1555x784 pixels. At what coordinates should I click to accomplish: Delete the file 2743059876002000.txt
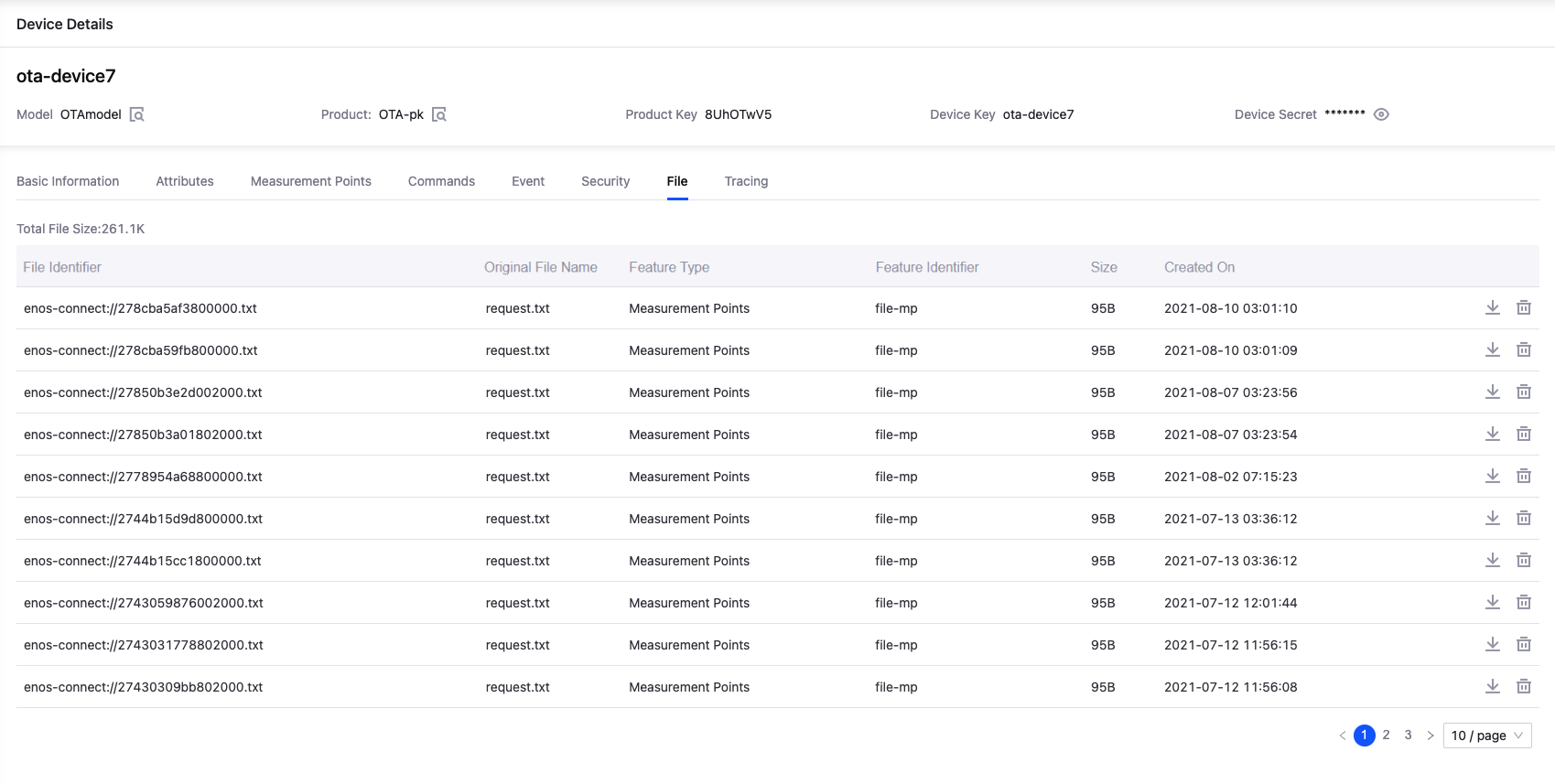(x=1524, y=602)
